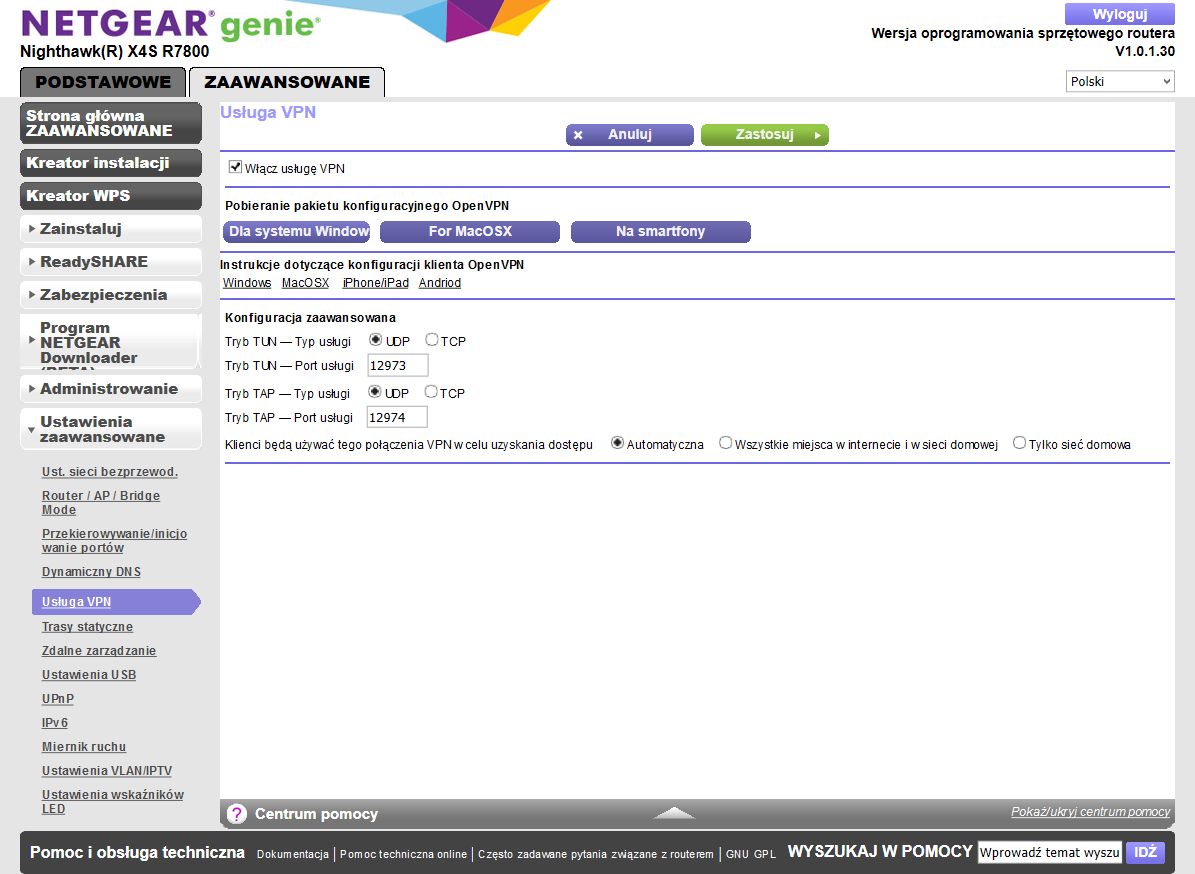The width and height of the screenshot is (1195, 874).
Task: Toggle the Włącz usługę VPN checkbox
Action: pyautogui.click(x=235, y=167)
